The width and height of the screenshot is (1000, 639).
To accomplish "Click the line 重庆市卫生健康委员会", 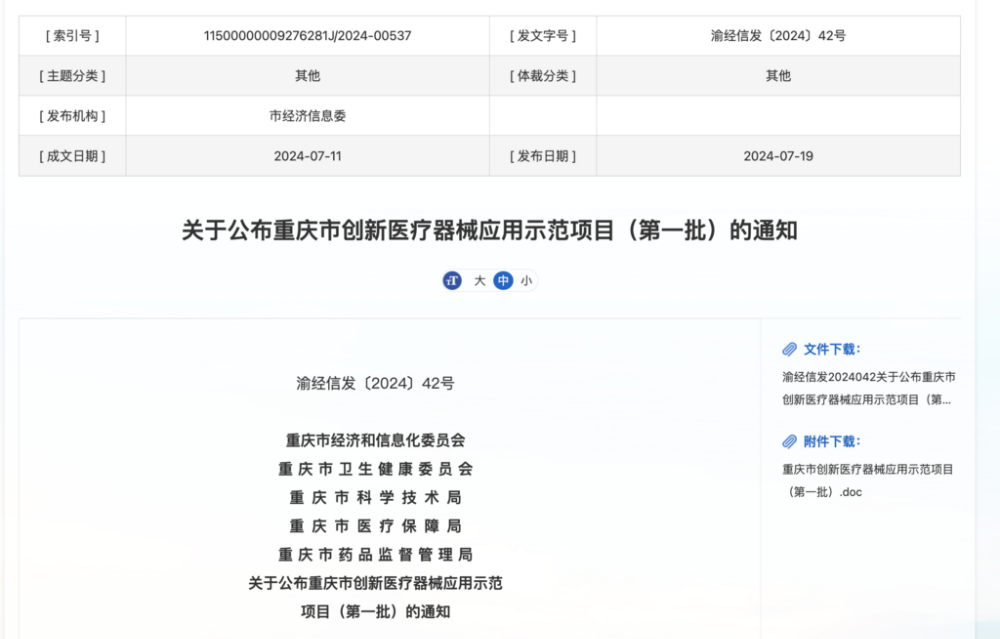I will tap(375, 469).
